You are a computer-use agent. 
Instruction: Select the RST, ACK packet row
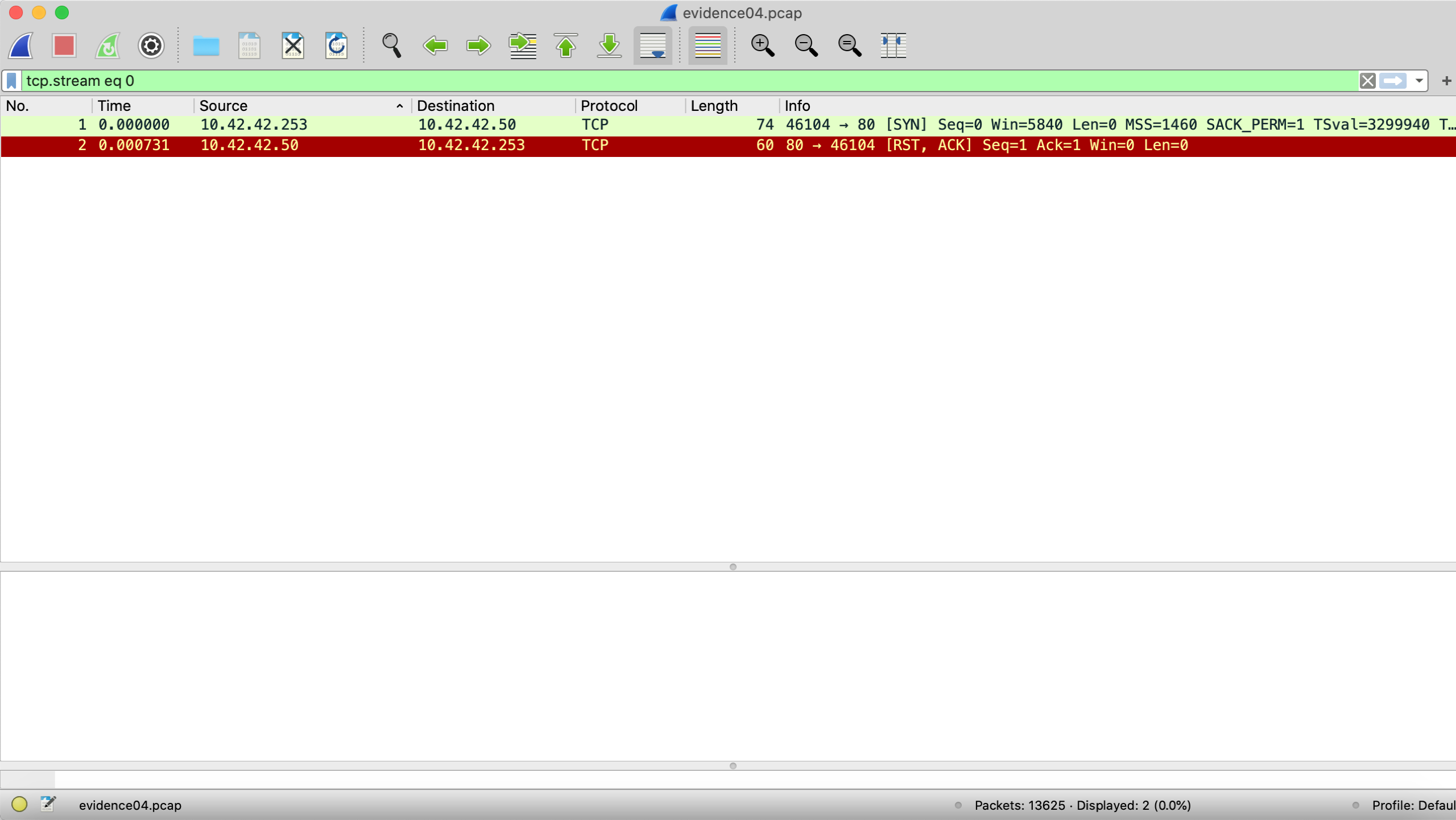point(569,146)
